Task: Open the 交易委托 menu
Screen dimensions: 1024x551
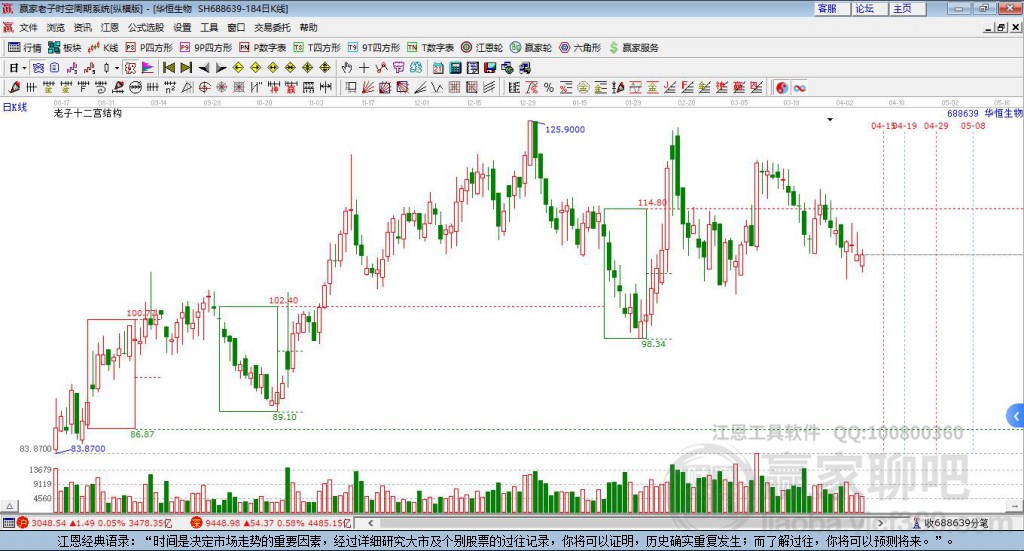Action: click(x=272, y=27)
